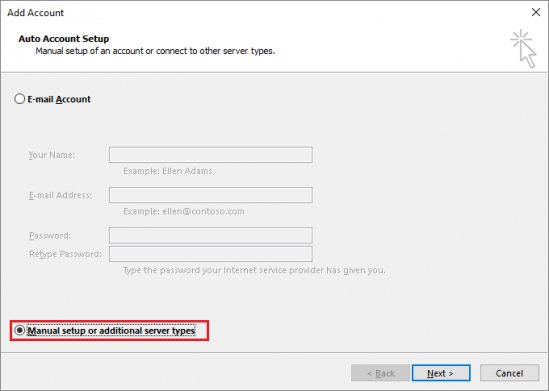Click the wizard cursor sparkle icon
Screen dimensions: 549x391
[x=524, y=48]
